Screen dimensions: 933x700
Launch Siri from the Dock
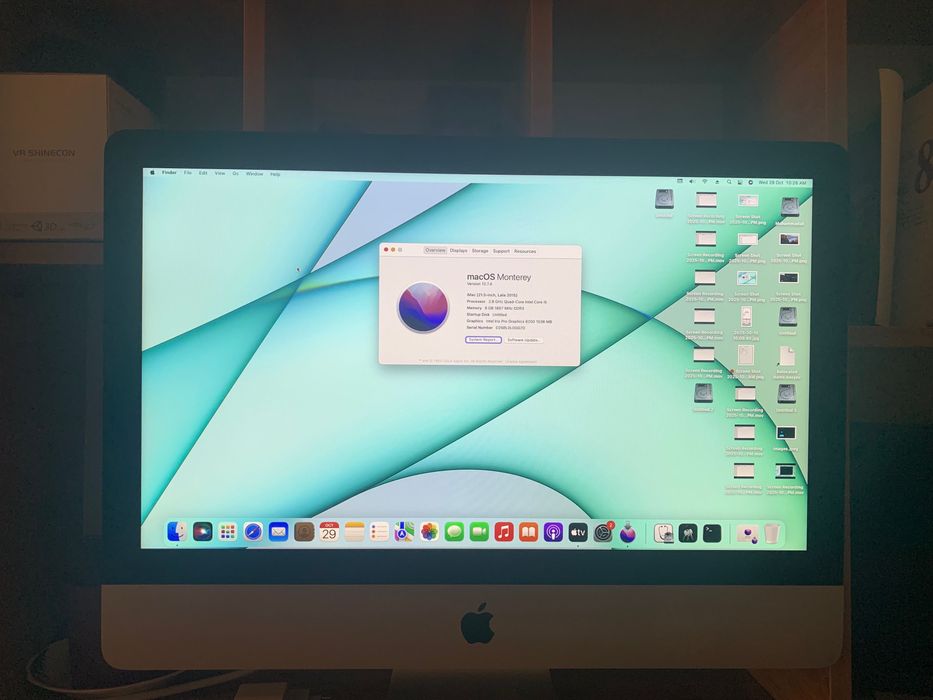click(x=202, y=532)
